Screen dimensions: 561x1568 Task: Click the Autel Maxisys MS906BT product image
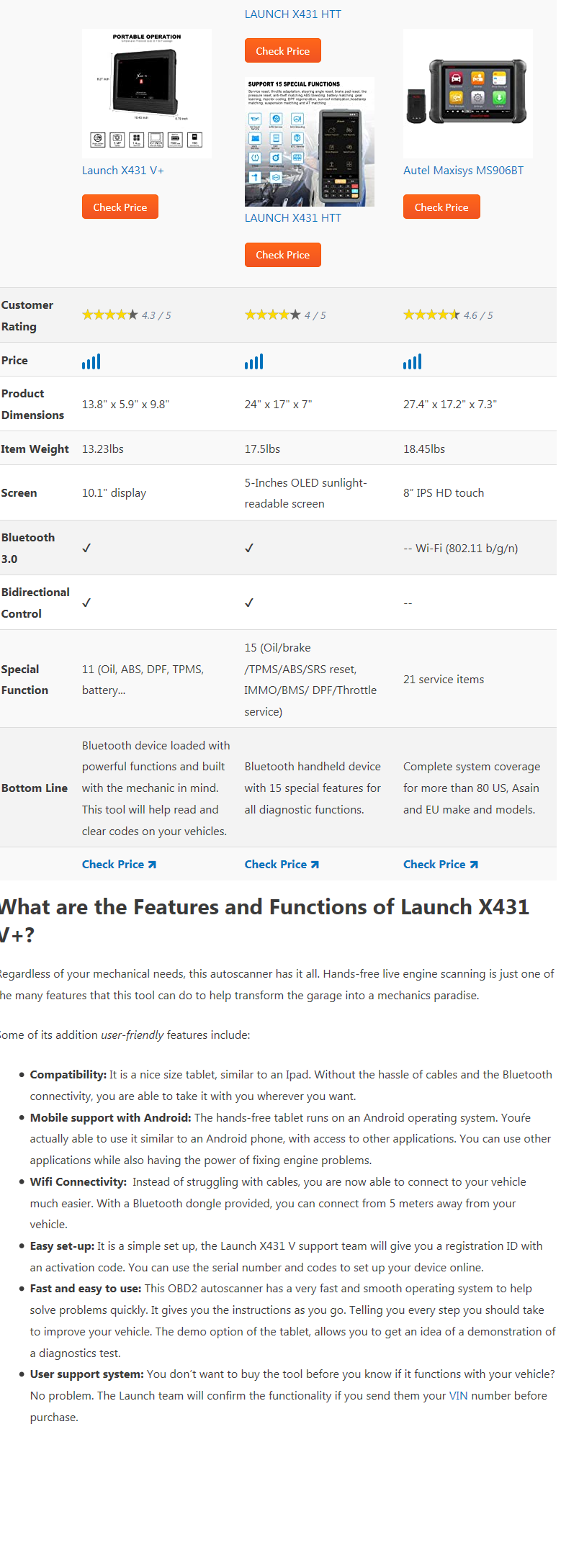[468, 94]
